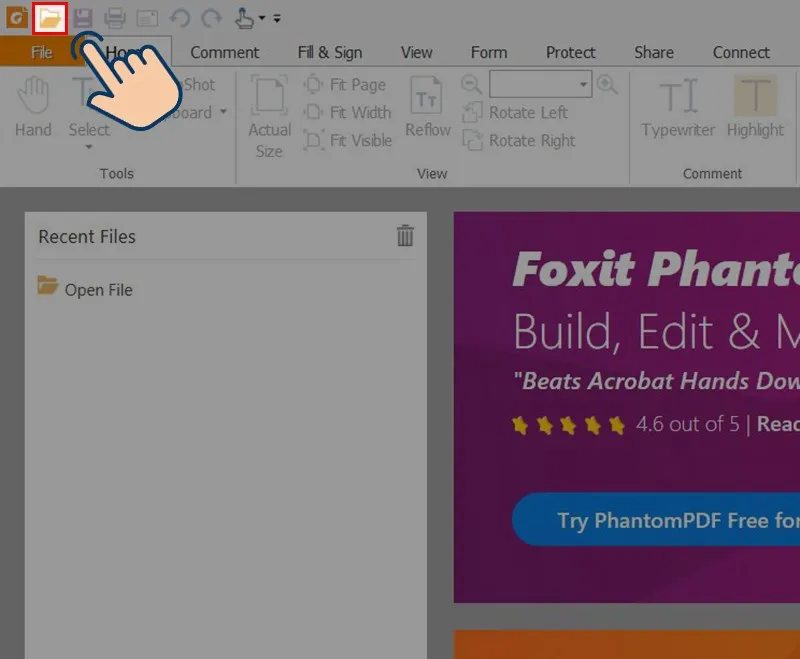
Task: Activate the Typewriter tool
Action: click(x=678, y=110)
